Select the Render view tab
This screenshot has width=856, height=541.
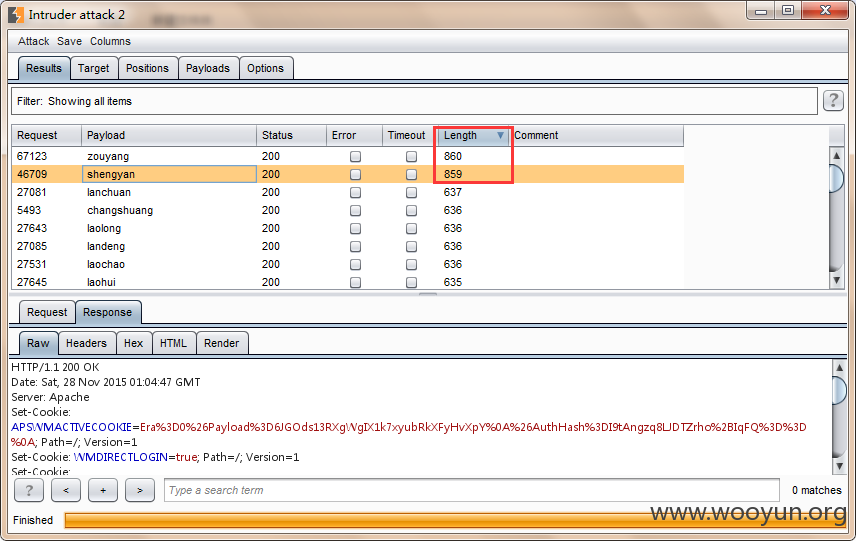[222, 343]
